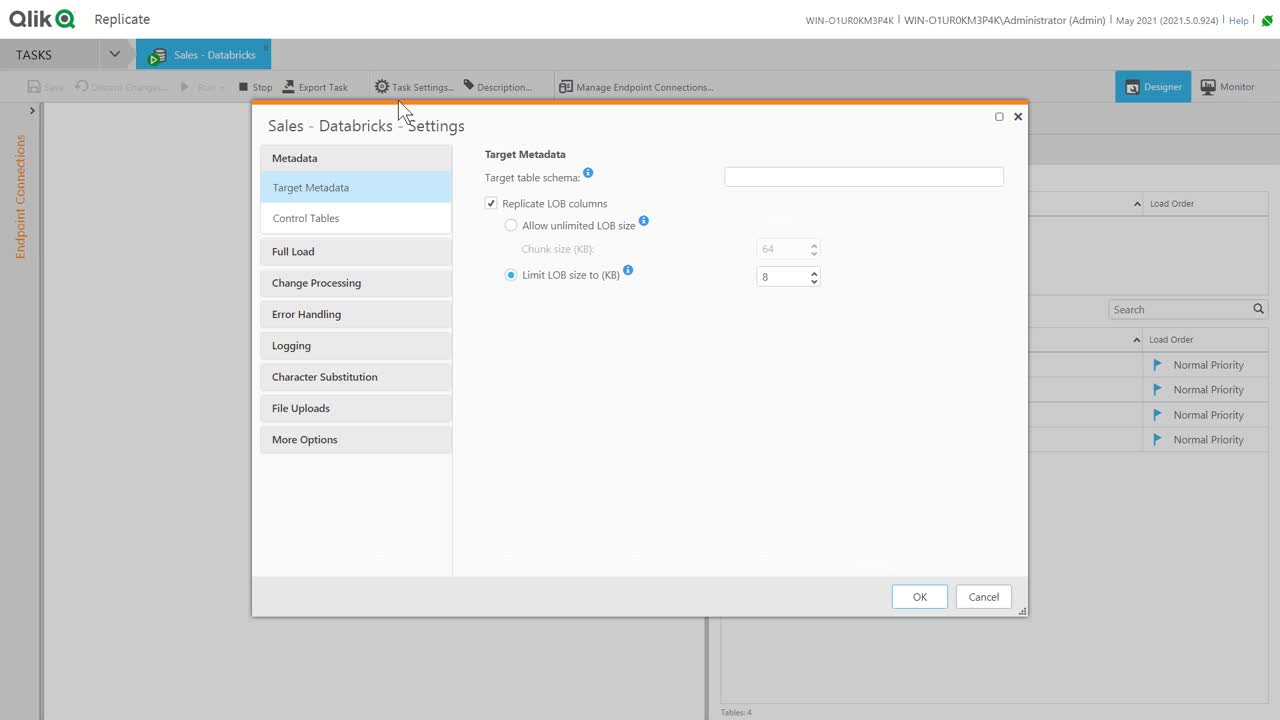Open the Sales - Databricks task tab
The height and width of the screenshot is (720, 1280).
point(203,55)
